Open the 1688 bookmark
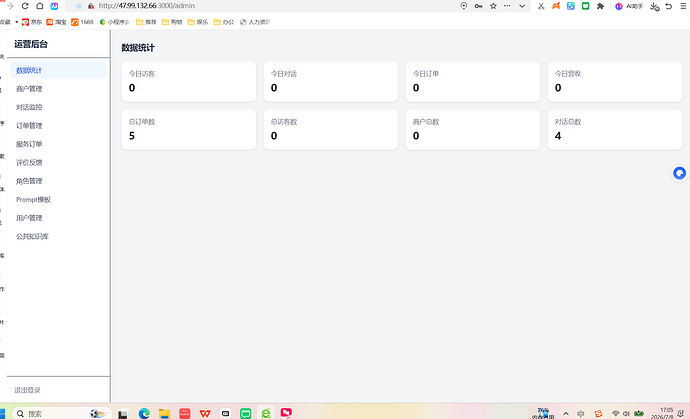The image size is (690, 419). point(82,22)
